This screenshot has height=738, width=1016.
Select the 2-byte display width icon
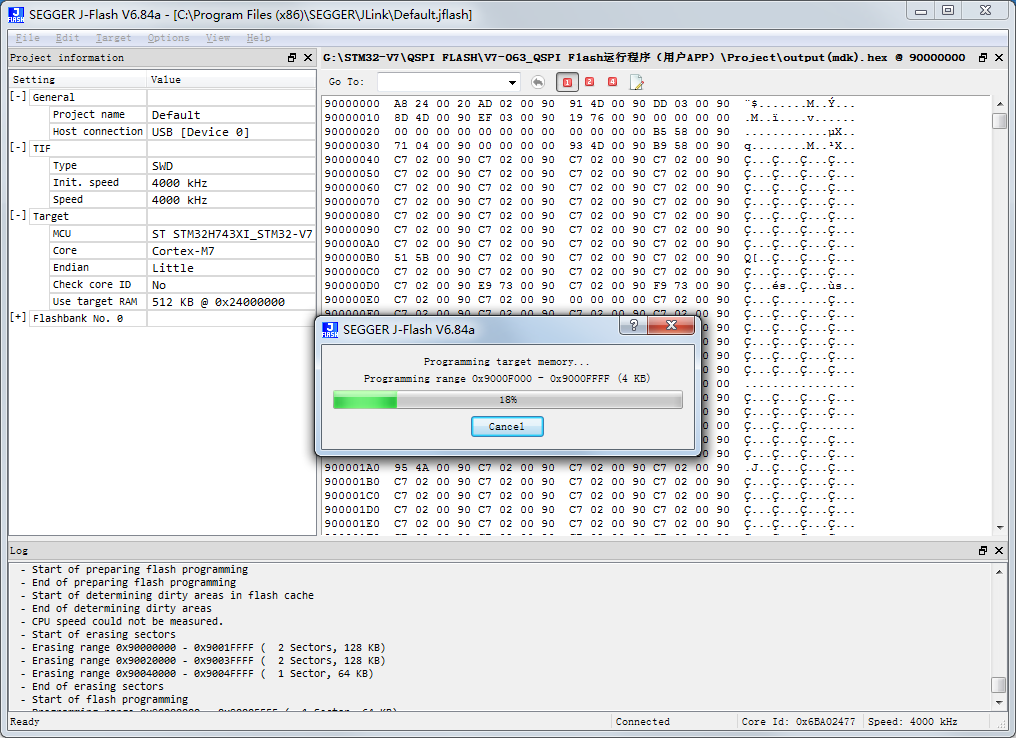[590, 82]
